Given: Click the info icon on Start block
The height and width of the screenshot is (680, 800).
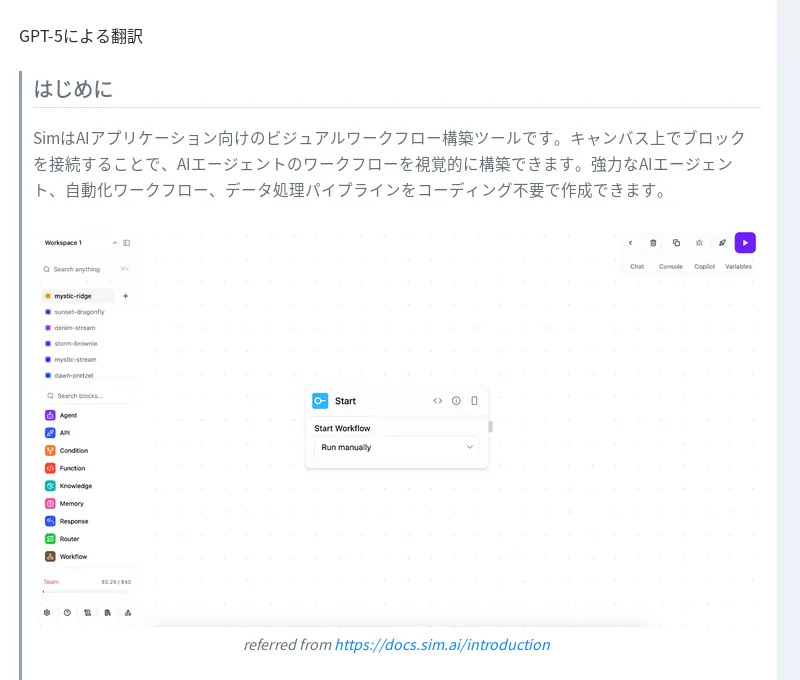Looking at the screenshot, I should point(456,401).
